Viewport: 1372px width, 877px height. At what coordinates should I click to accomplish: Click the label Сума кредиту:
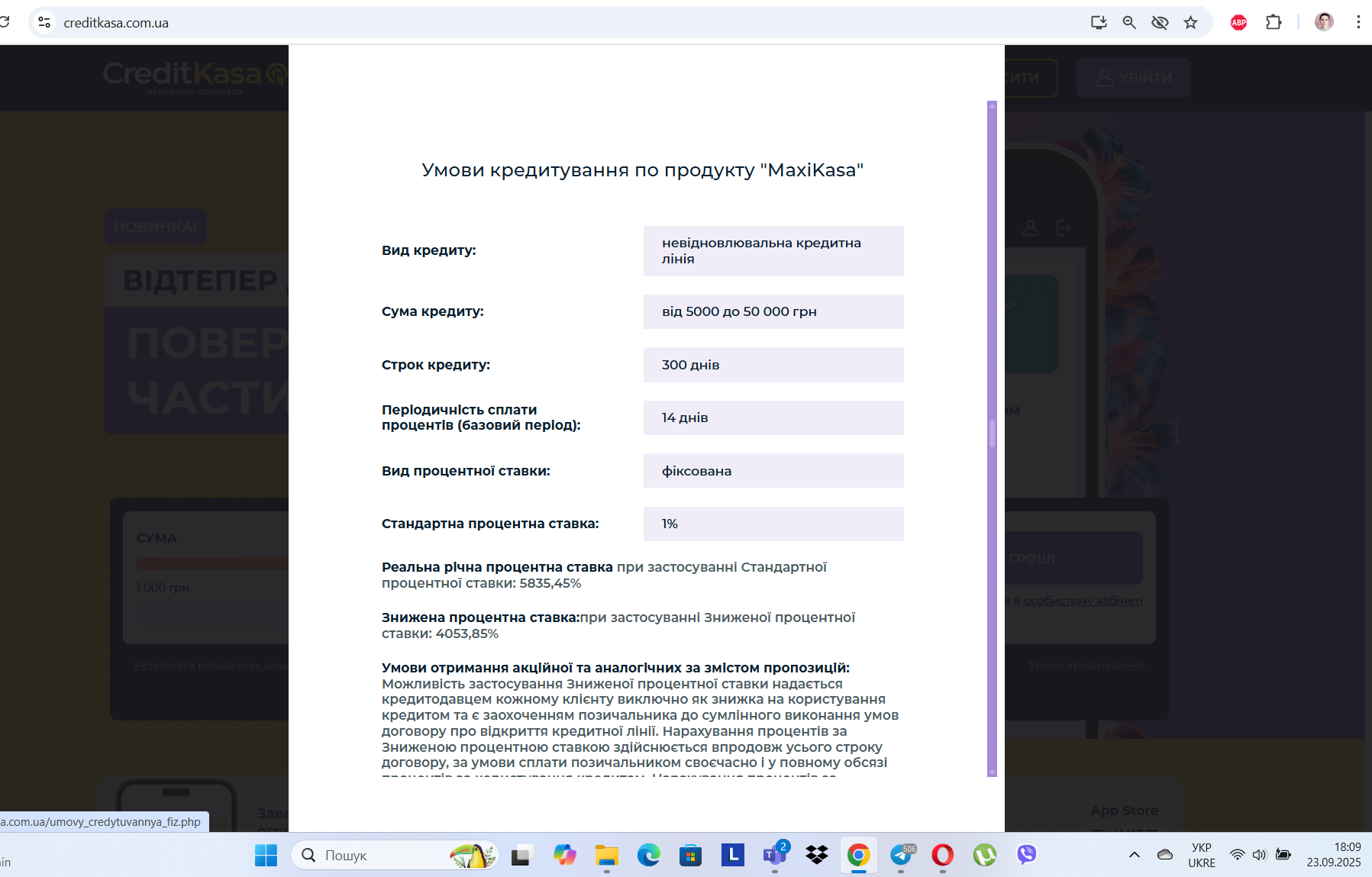[x=433, y=311]
